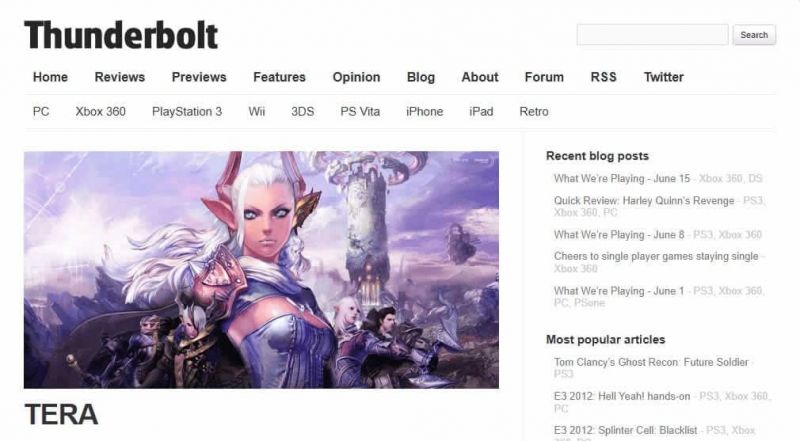
Task: Filter by Xbox 360 platform
Action: click(x=101, y=111)
